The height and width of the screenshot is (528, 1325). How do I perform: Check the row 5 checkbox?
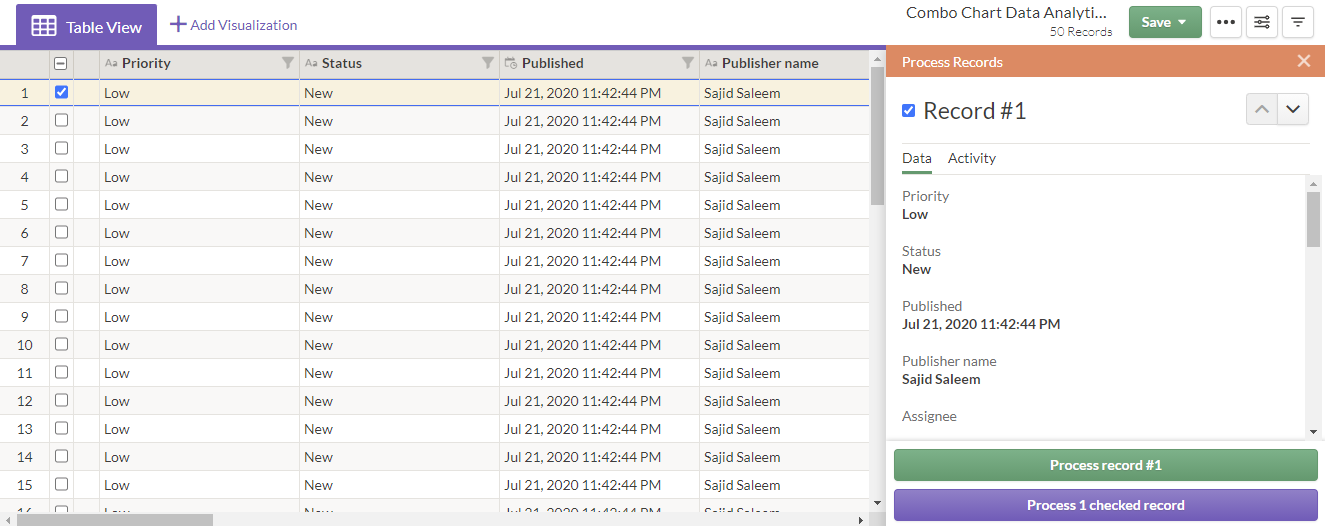point(61,204)
